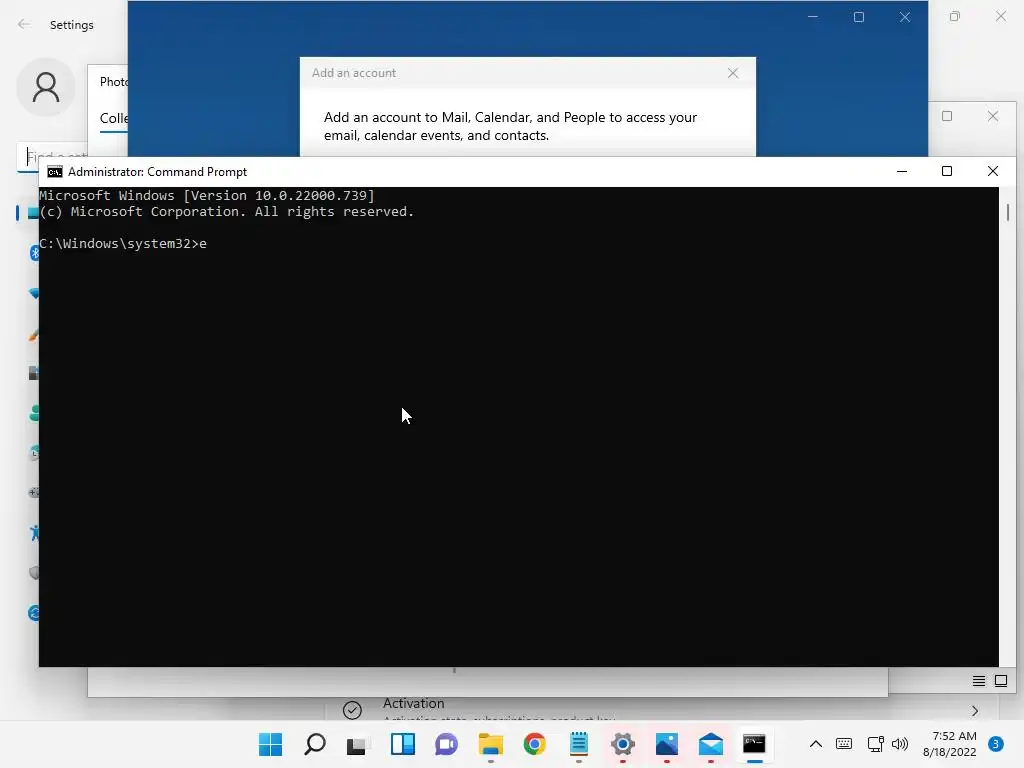Viewport: 1024px width, 768px height.
Task: Switch to thumbnail view icon bottom right
Action: 1000,681
